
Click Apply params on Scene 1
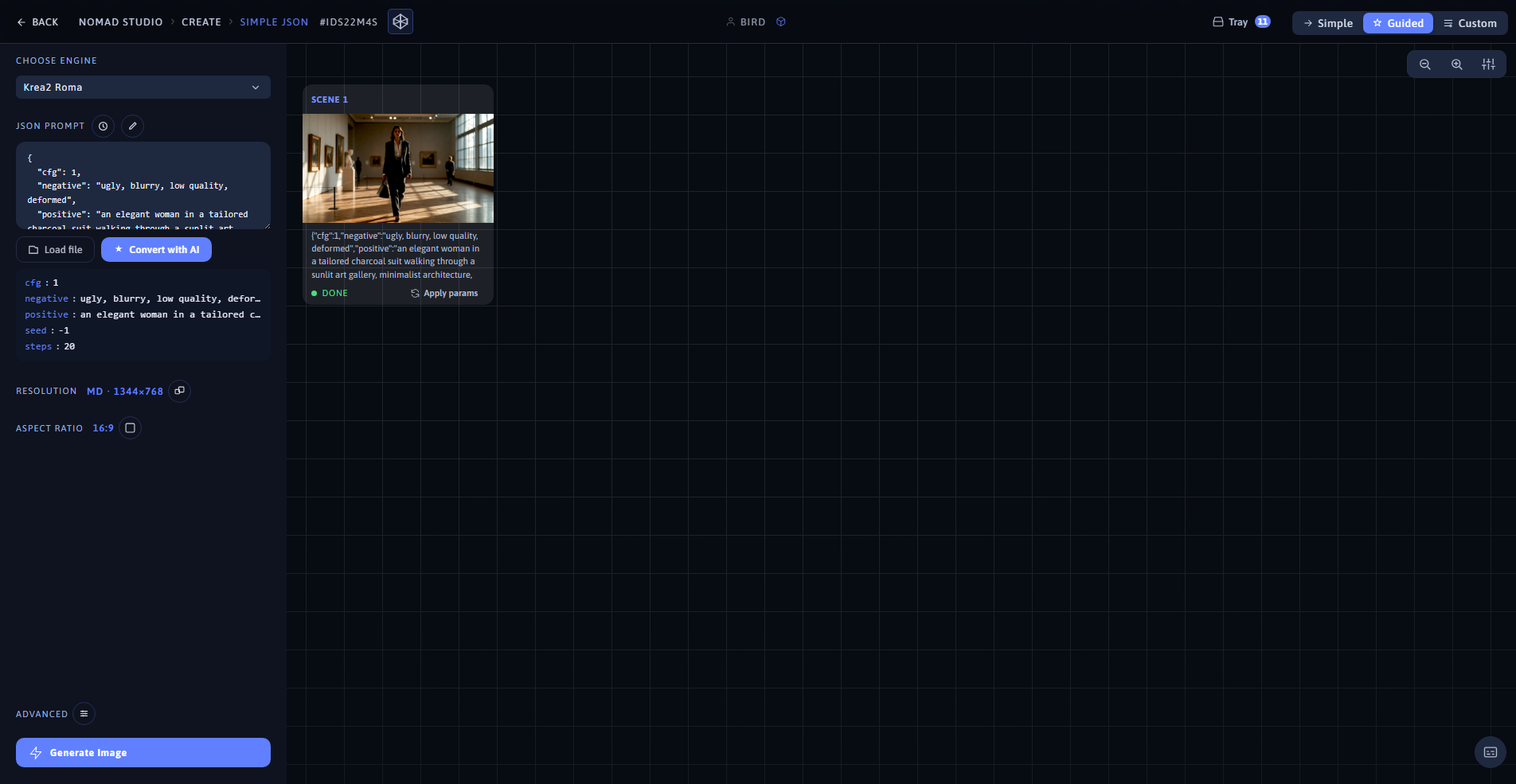click(444, 294)
